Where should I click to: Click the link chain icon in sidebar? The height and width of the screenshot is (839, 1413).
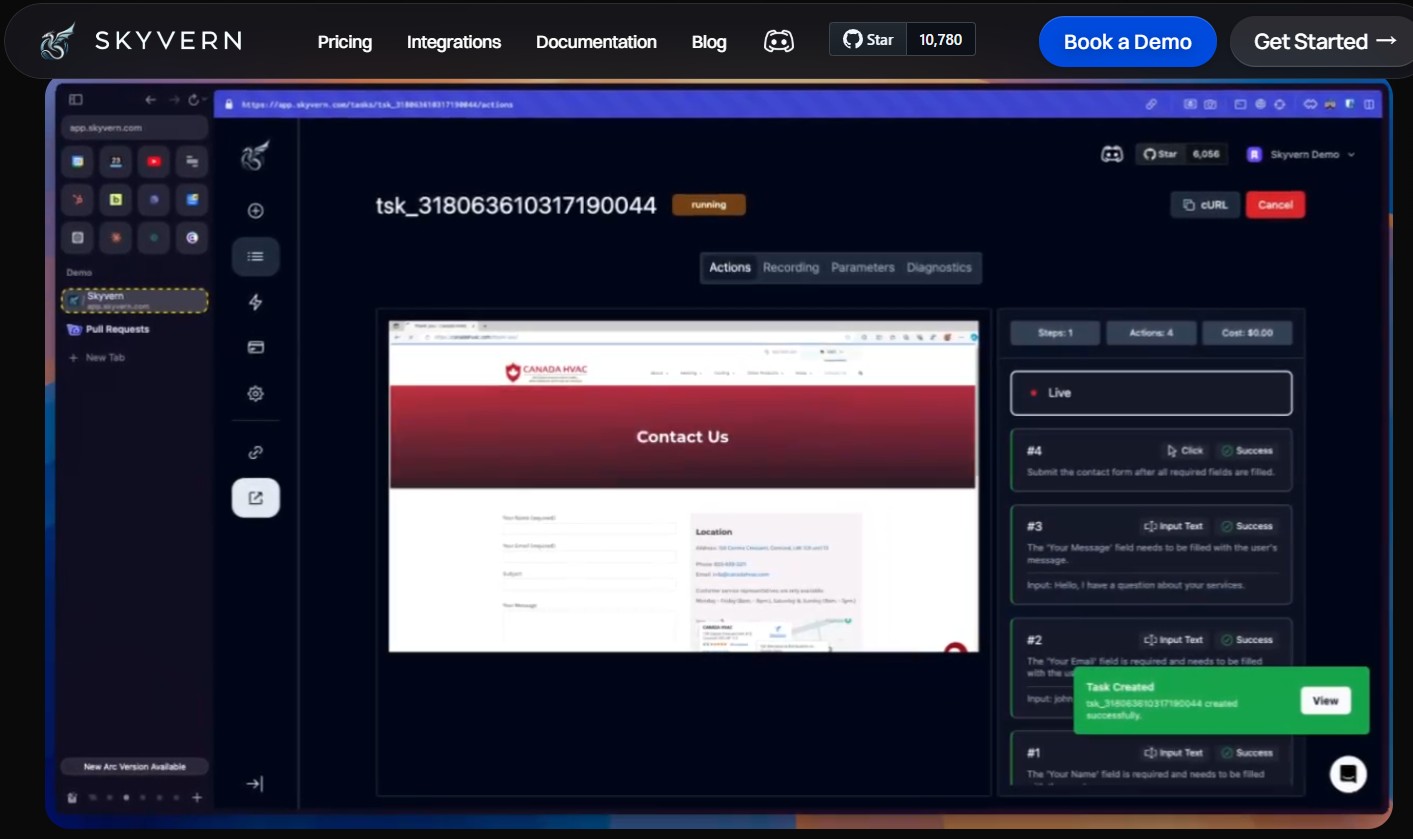tap(255, 452)
